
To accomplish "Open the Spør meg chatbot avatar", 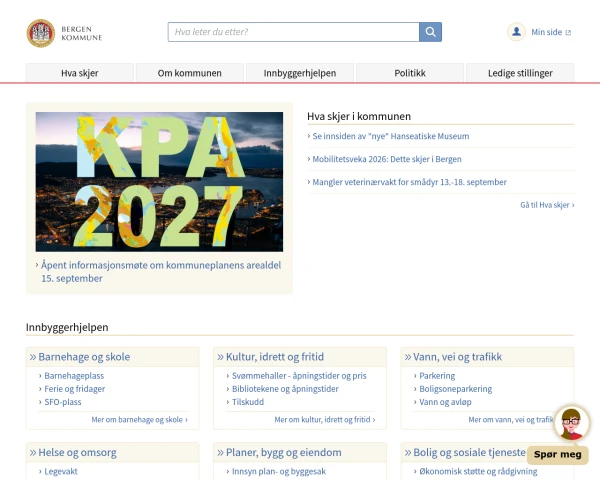I will point(572,424).
